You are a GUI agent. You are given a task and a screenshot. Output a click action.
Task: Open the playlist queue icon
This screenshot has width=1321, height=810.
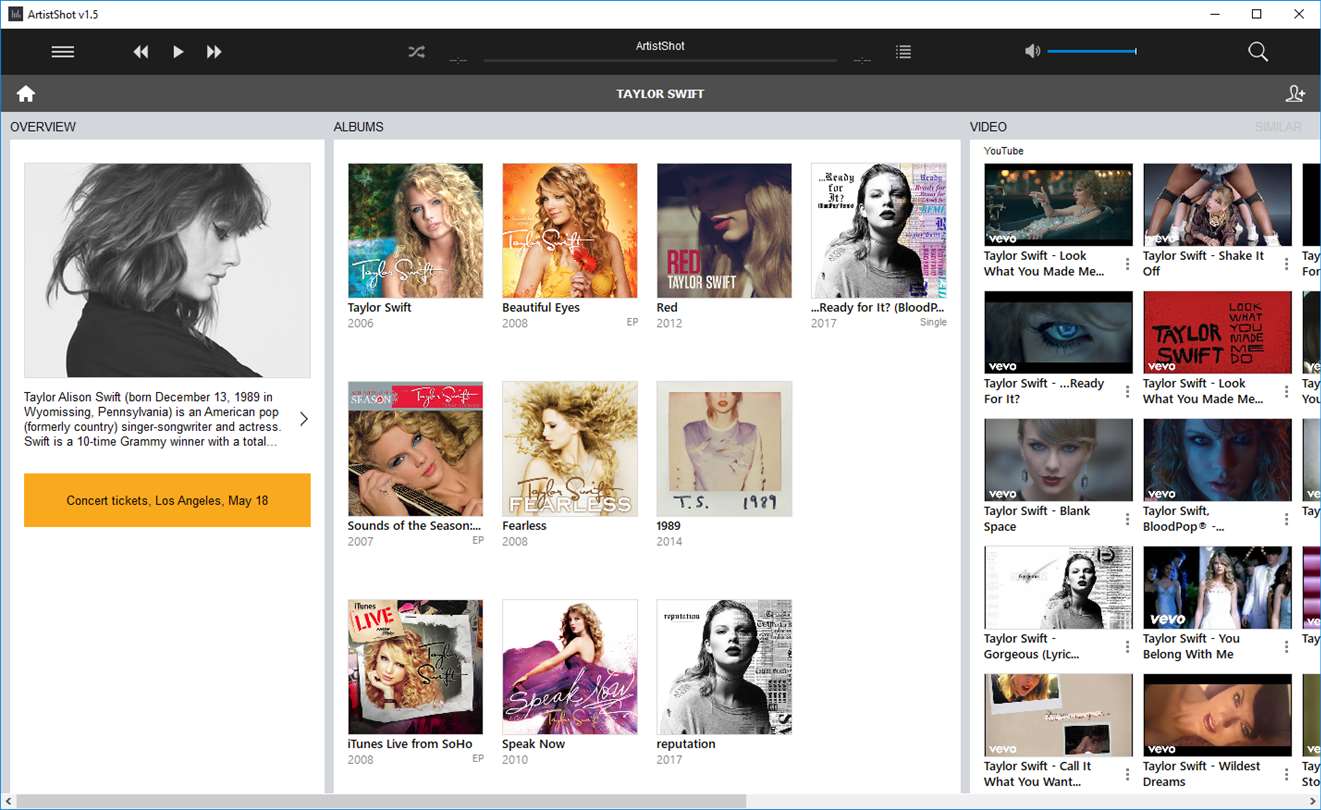pos(904,52)
